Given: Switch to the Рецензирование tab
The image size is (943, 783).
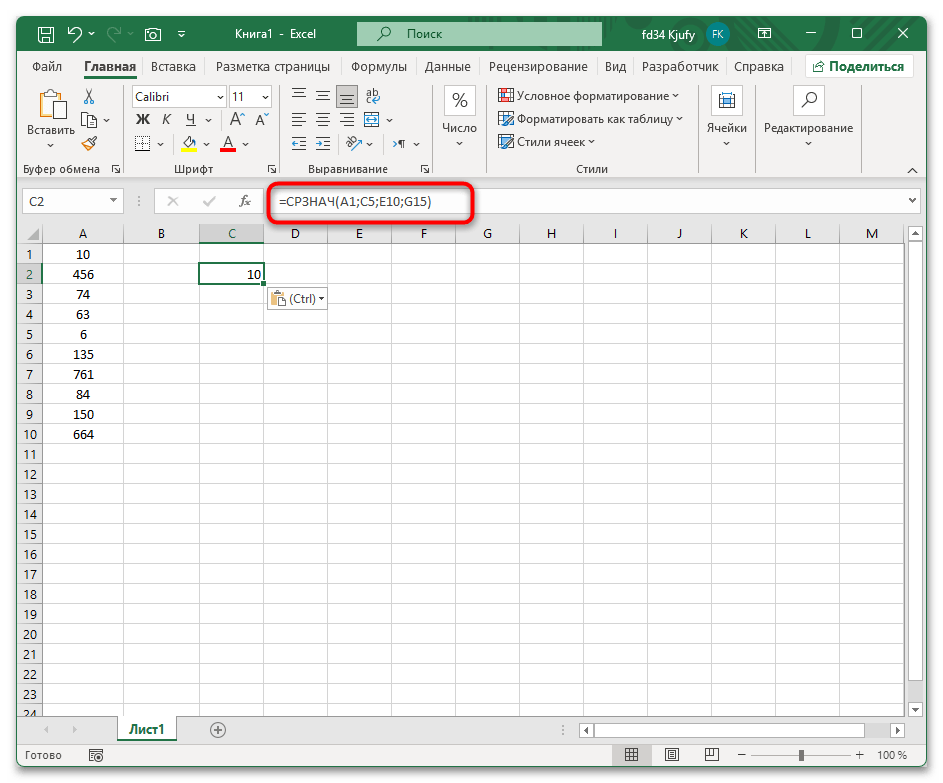Looking at the screenshot, I should click(538, 67).
